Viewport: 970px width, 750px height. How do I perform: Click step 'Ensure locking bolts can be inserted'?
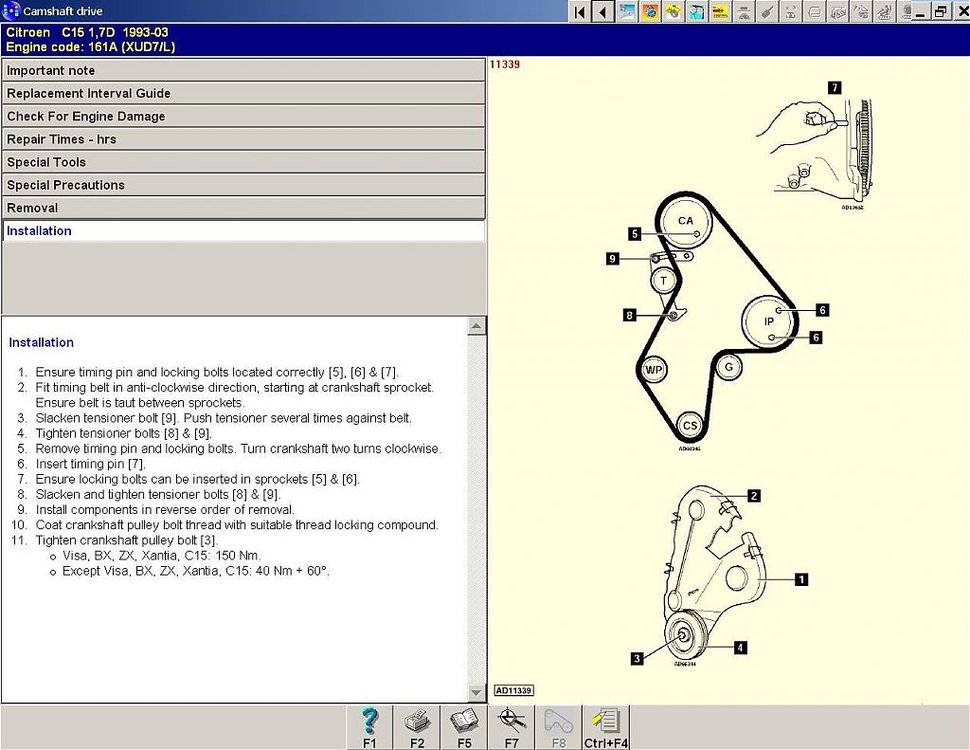[x=197, y=479]
